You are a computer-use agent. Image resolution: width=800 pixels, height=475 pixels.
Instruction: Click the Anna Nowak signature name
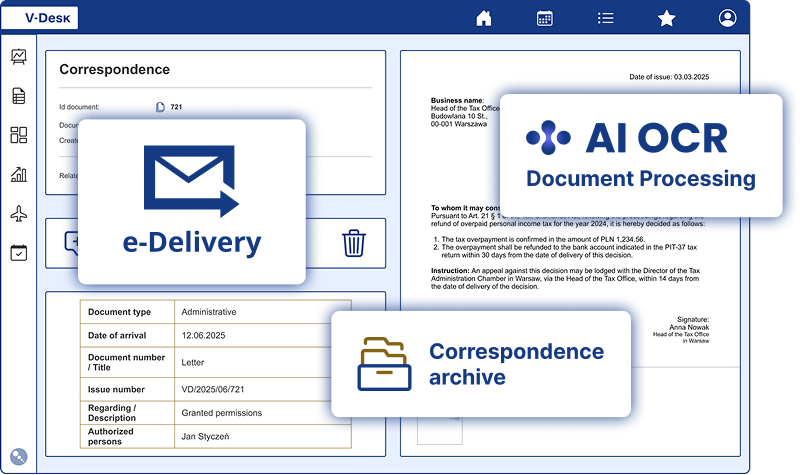click(x=689, y=327)
